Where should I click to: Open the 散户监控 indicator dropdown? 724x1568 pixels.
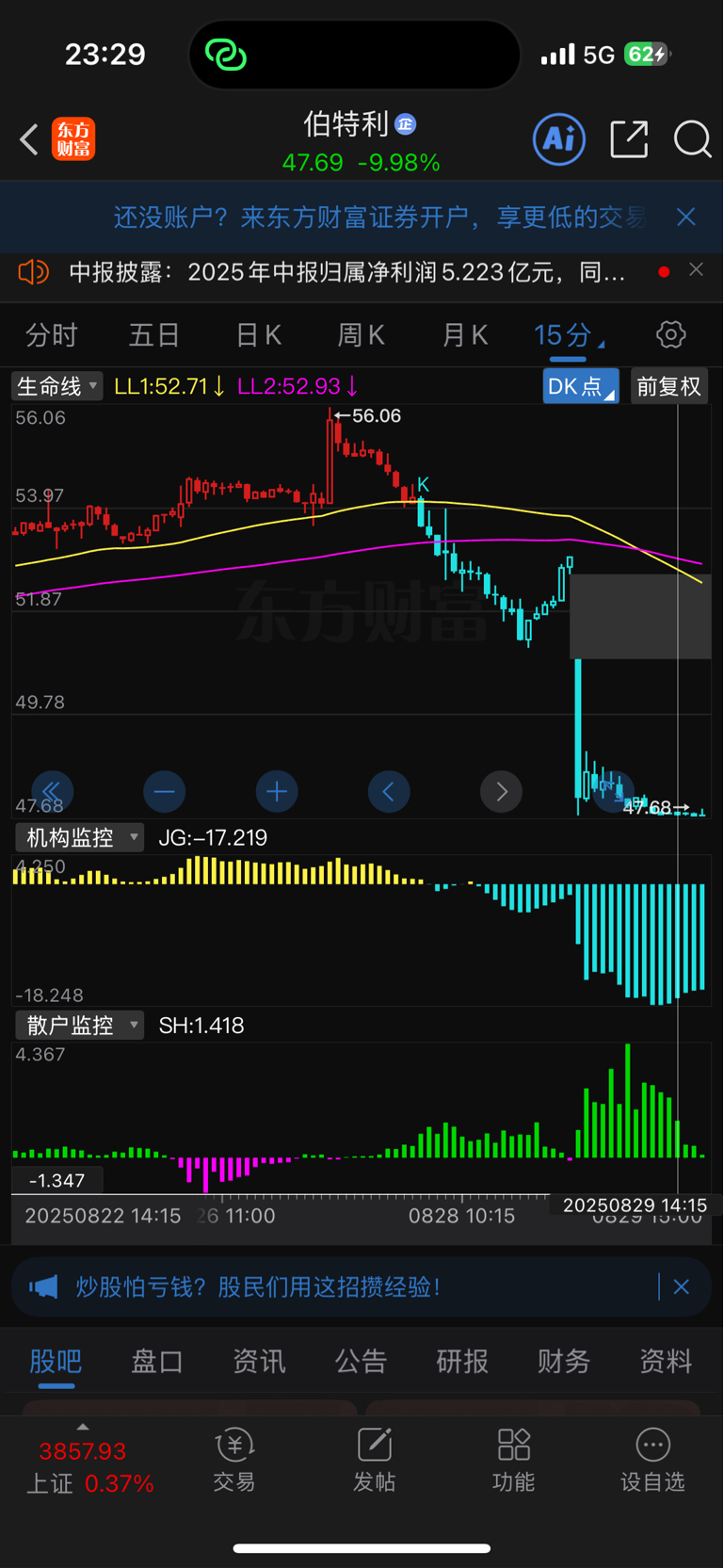(80, 1025)
